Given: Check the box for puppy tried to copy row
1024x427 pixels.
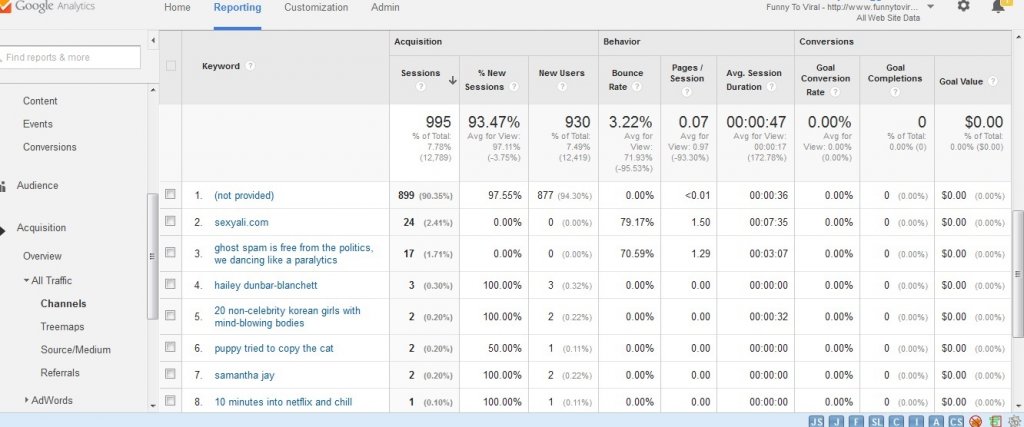Looking at the screenshot, I should tap(170, 347).
